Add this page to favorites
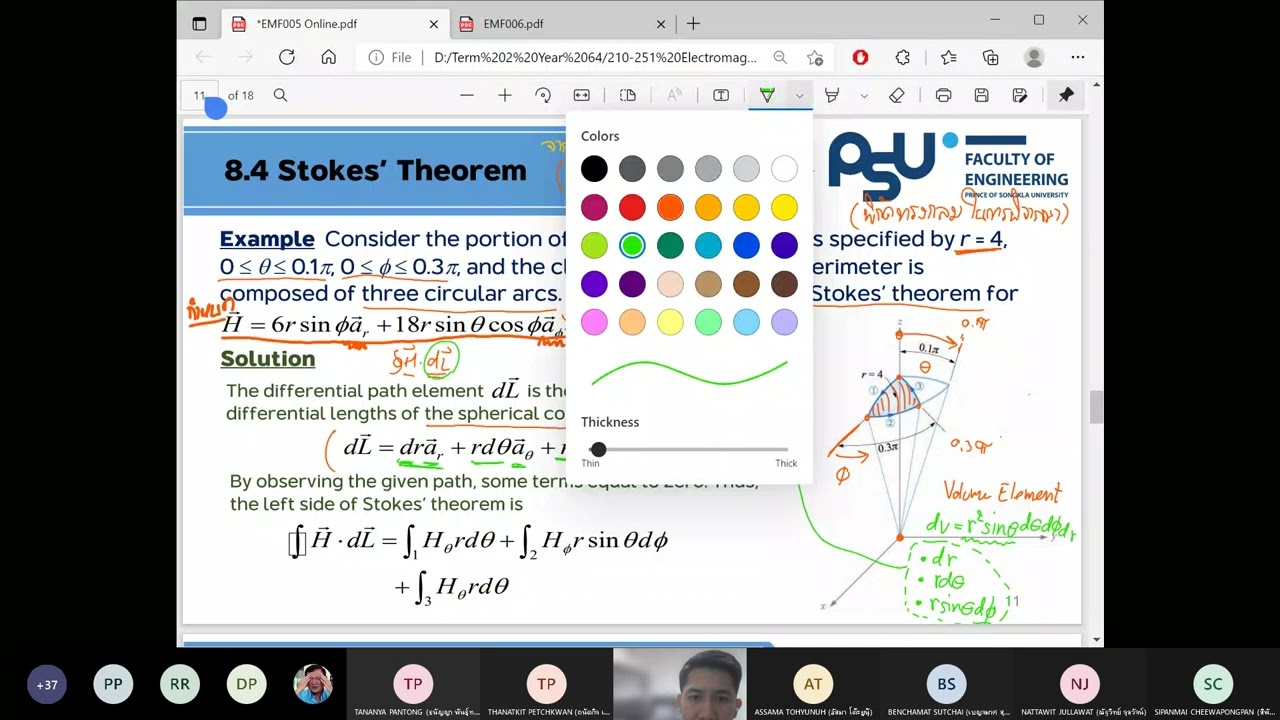Viewport: 1280px width, 720px height. pyautogui.click(x=815, y=58)
